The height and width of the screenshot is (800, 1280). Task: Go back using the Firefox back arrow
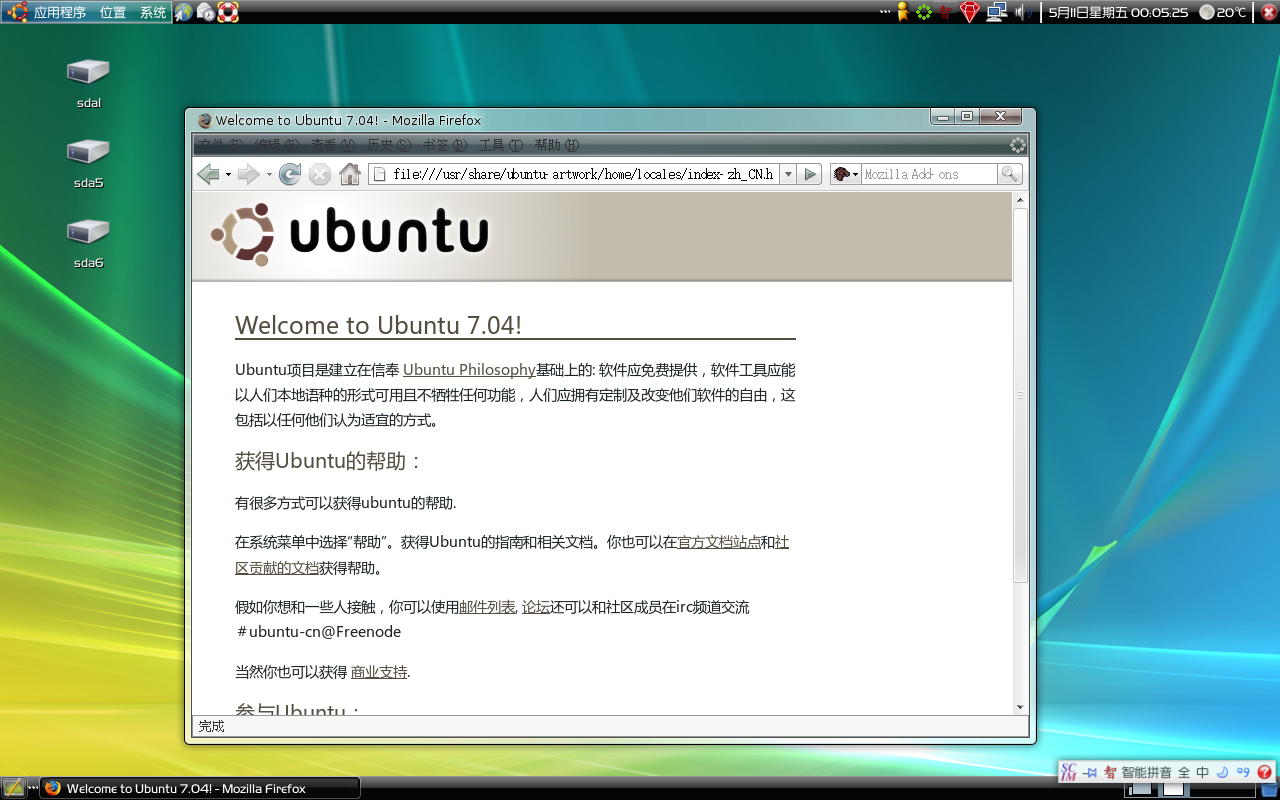[x=209, y=174]
